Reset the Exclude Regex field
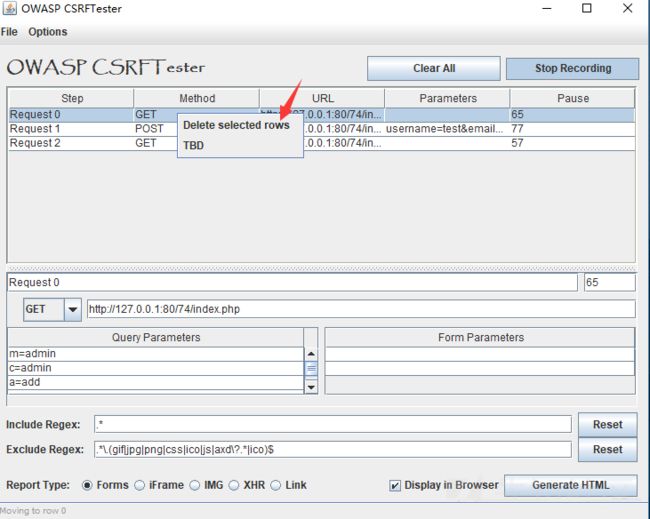 [607, 449]
